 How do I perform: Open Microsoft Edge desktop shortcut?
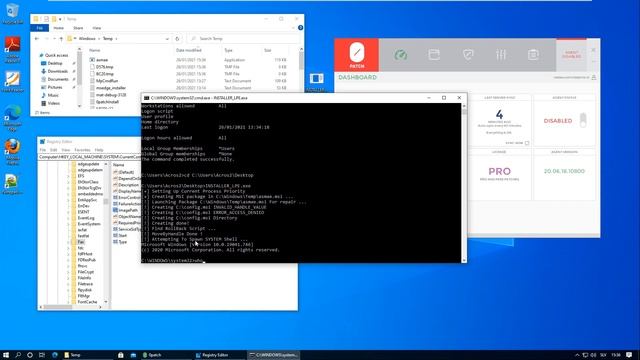click(13, 117)
